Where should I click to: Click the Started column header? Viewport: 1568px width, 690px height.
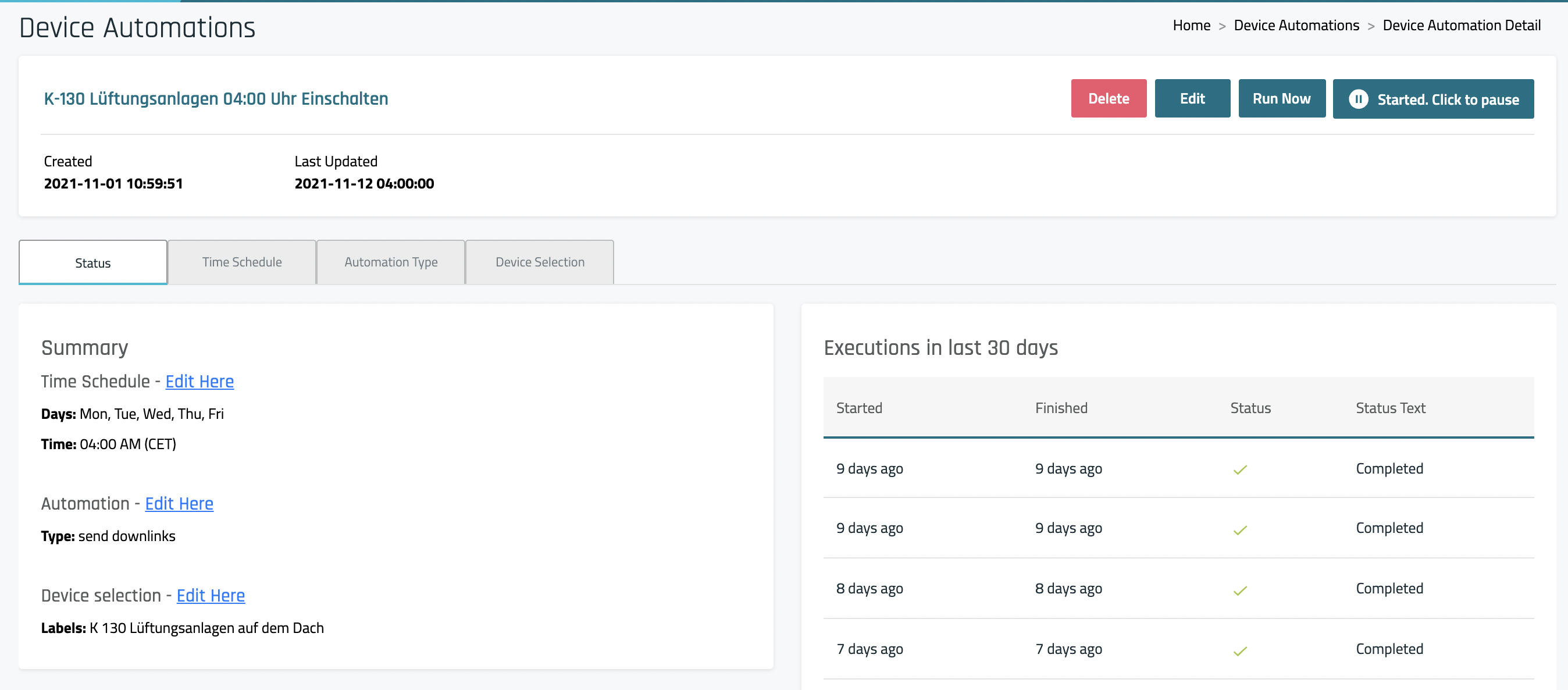tap(859, 407)
